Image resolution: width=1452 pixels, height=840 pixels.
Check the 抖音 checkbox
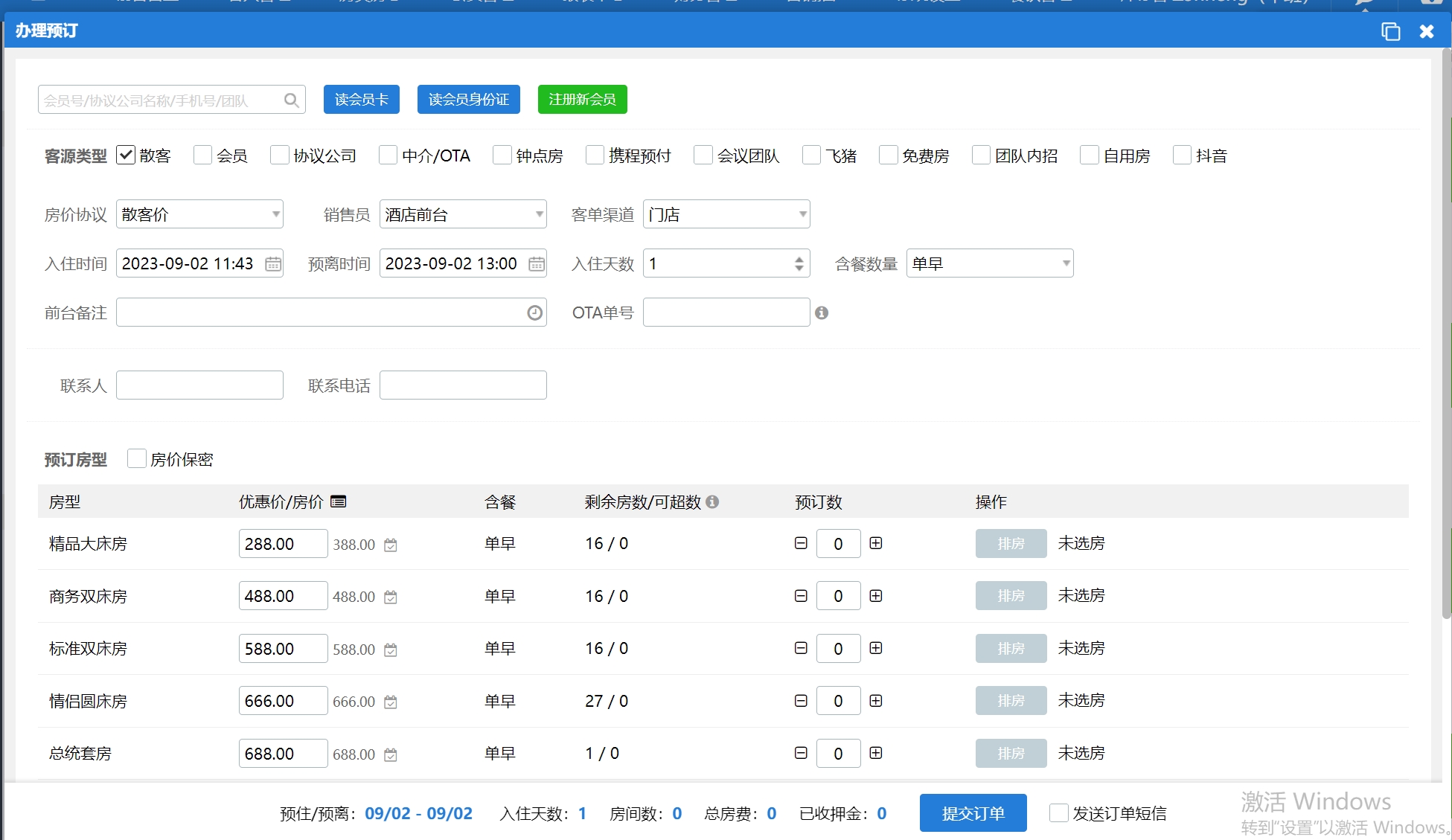[1182, 155]
